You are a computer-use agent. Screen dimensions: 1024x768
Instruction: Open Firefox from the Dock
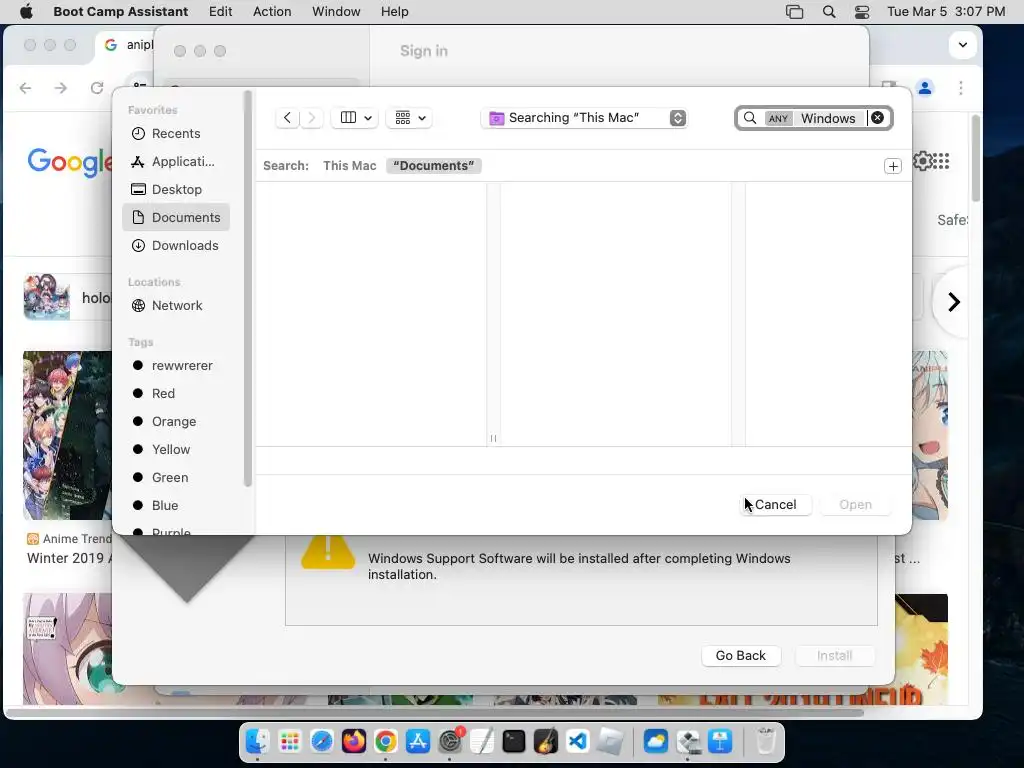[354, 742]
